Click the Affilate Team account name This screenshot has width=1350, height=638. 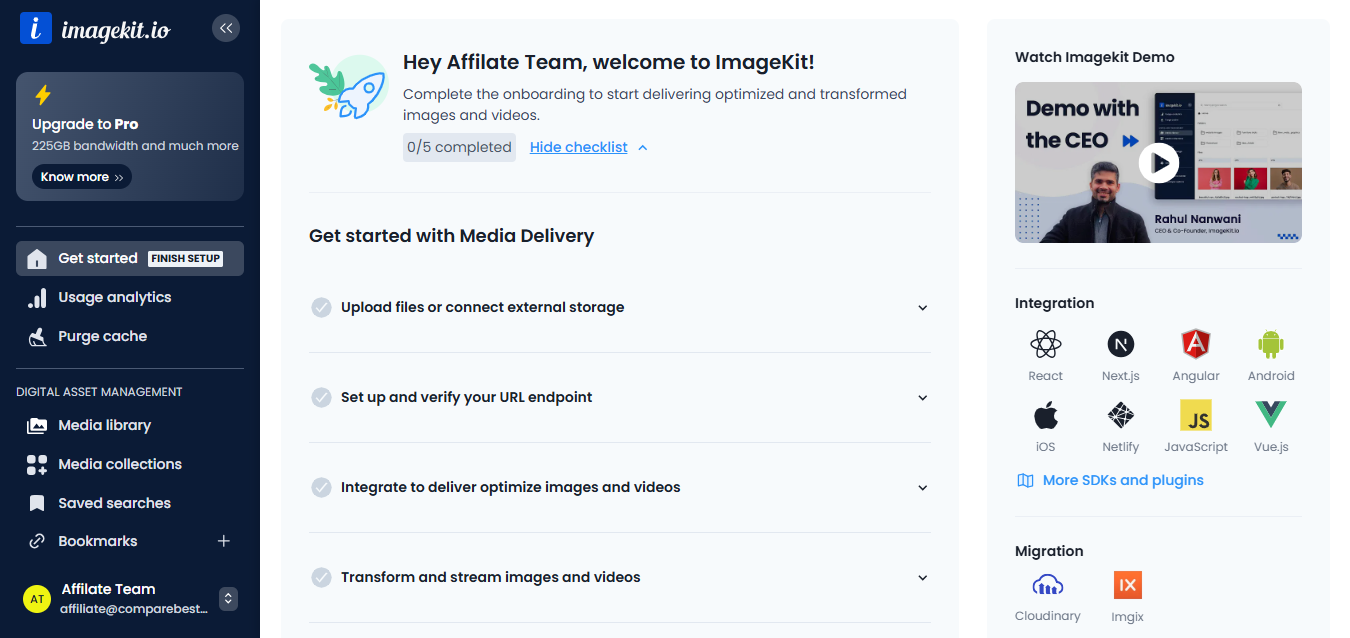click(x=108, y=589)
